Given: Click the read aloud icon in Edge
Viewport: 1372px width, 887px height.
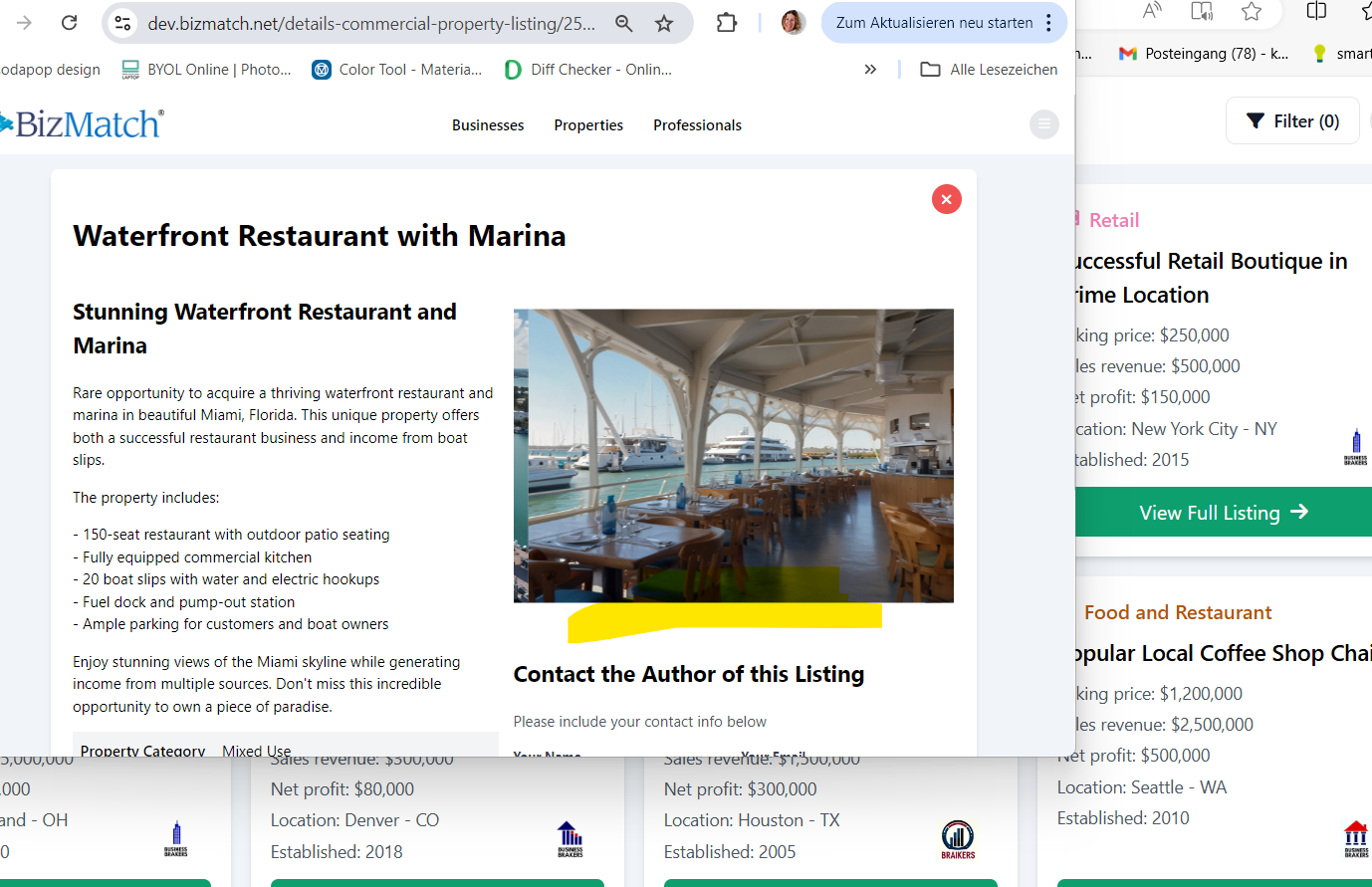Looking at the screenshot, I should (x=1152, y=11).
